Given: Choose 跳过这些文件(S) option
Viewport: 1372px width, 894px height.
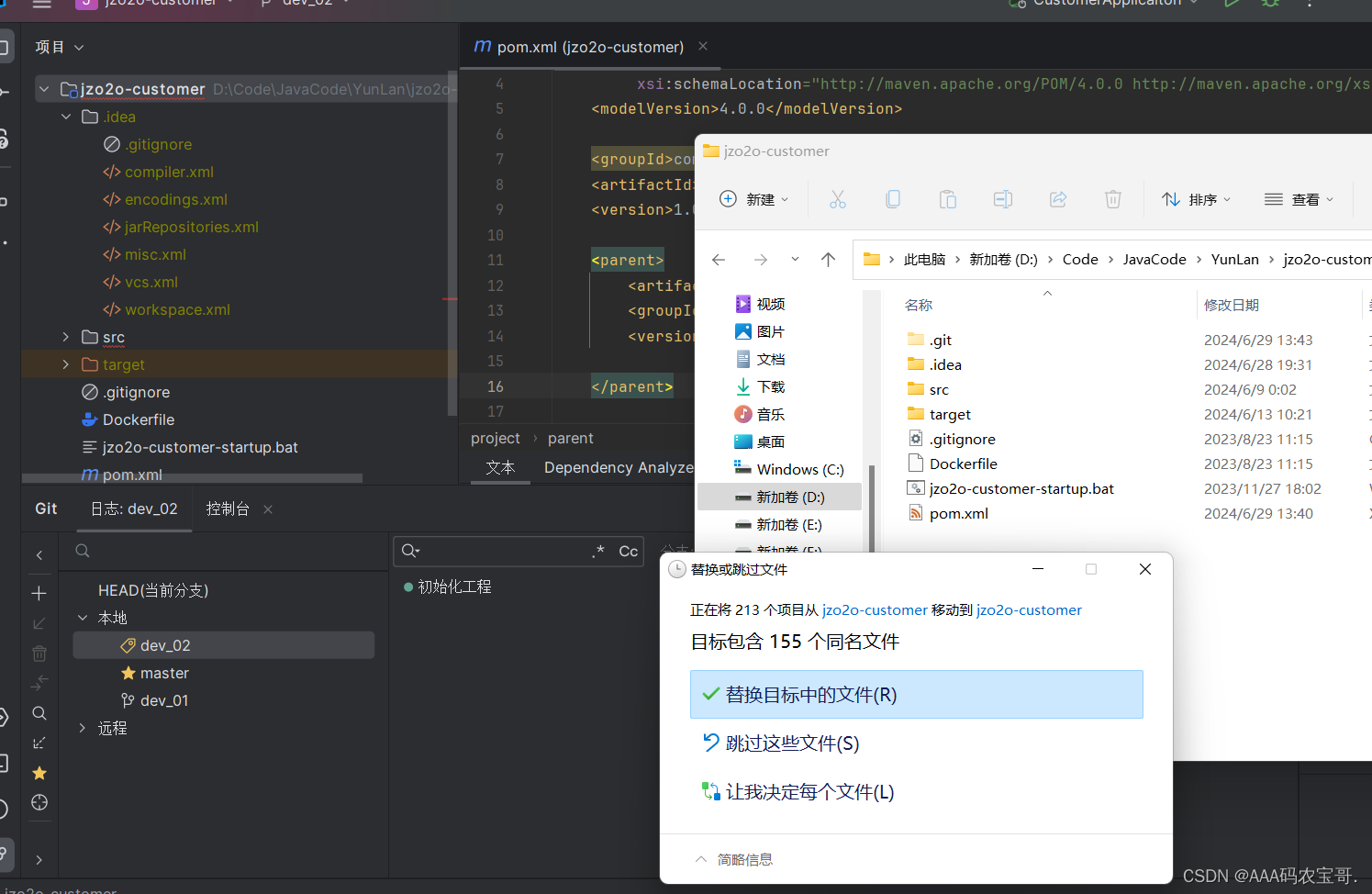Looking at the screenshot, I should (916, 743).
